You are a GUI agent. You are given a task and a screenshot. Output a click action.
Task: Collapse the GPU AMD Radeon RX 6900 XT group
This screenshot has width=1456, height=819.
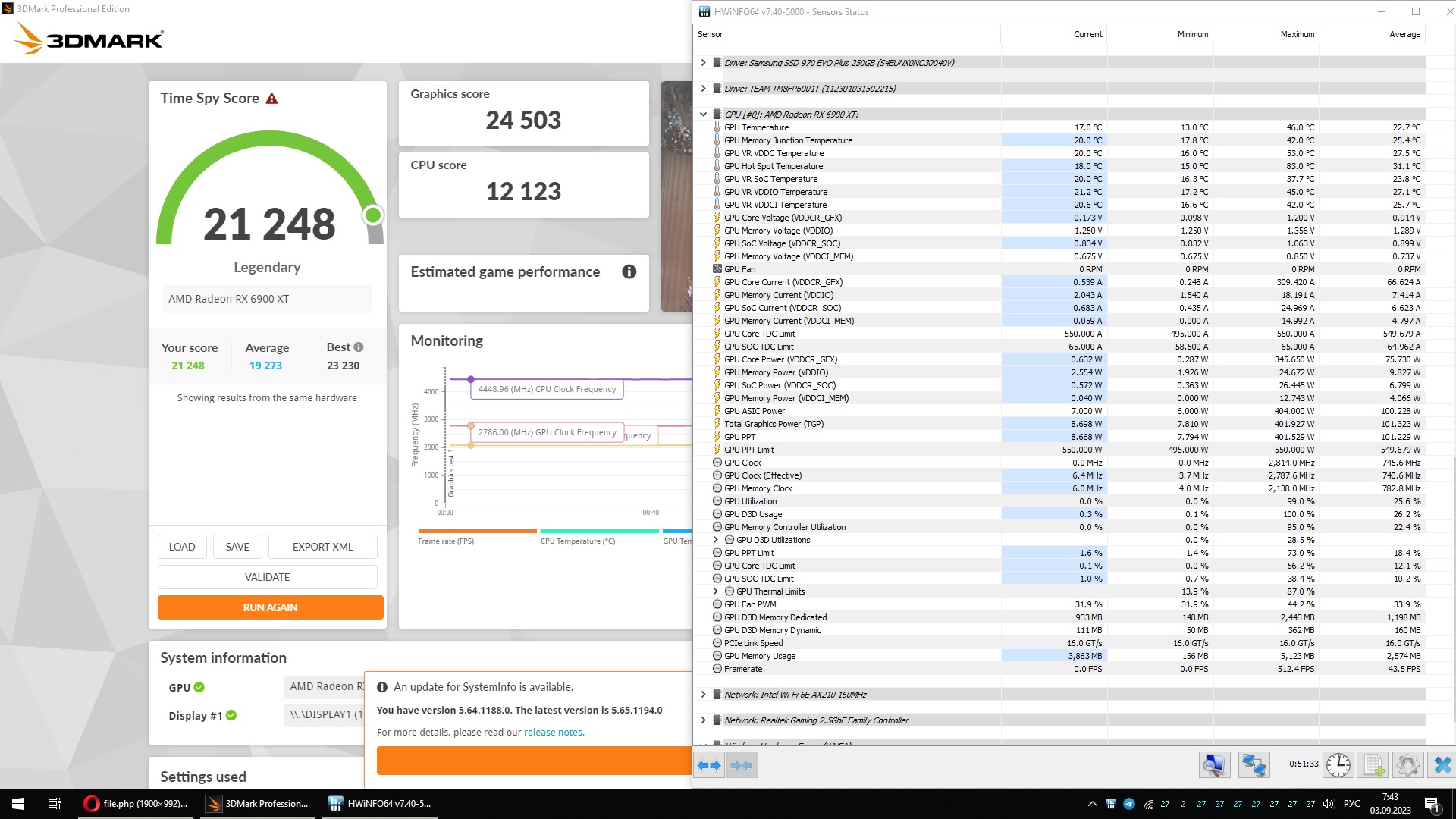click(x=703, y=115)
